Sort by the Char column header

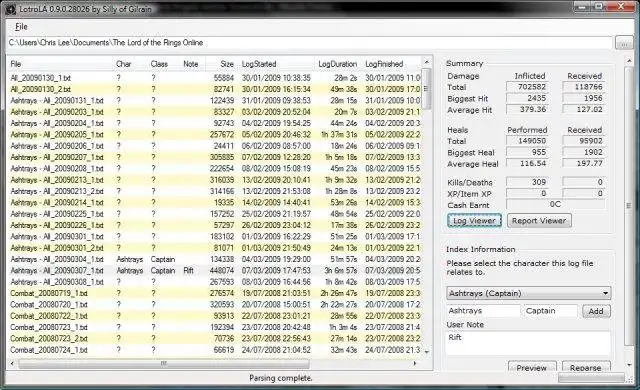point(130,64)
